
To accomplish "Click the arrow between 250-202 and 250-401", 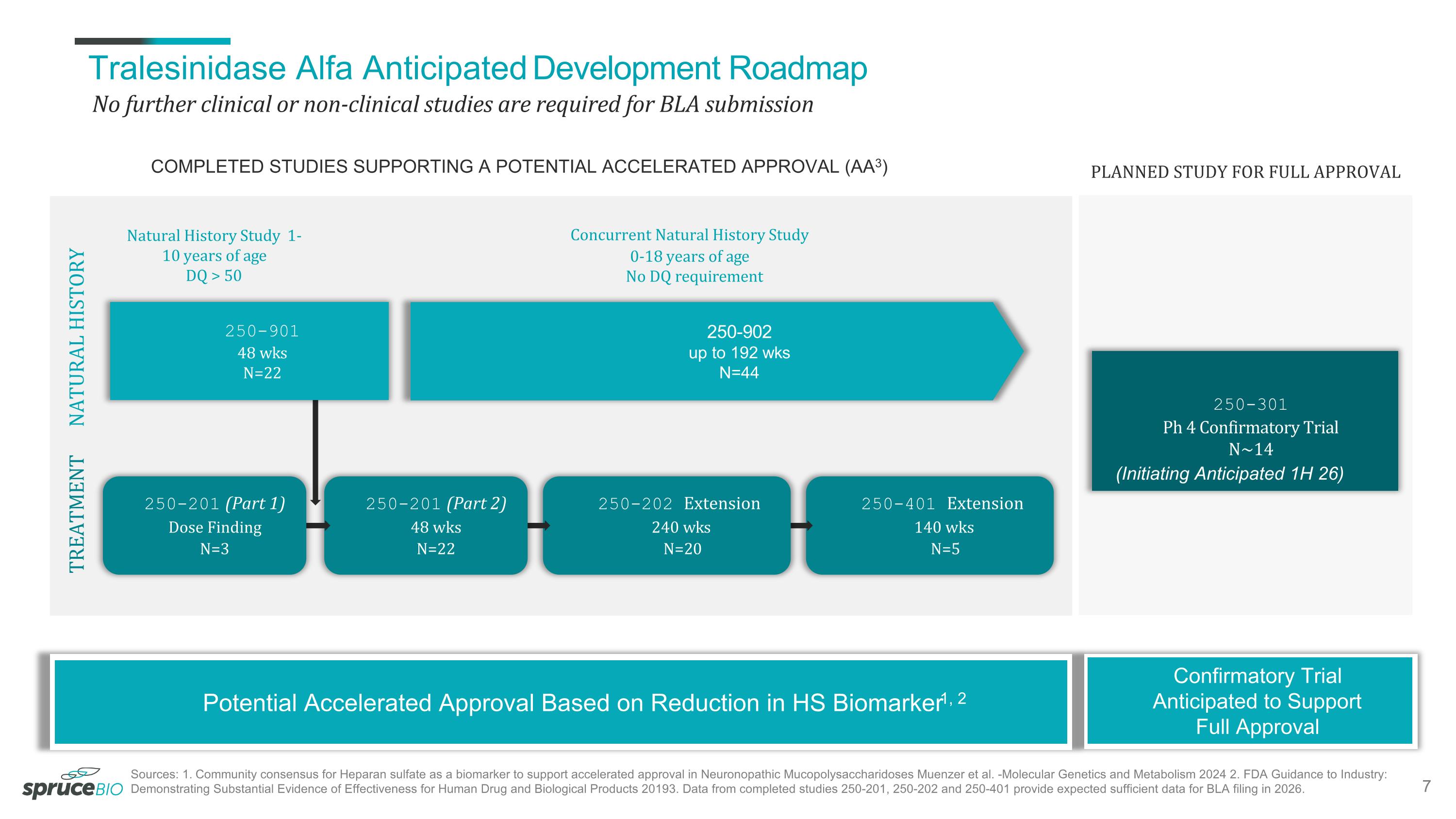I will click(800, 526).
